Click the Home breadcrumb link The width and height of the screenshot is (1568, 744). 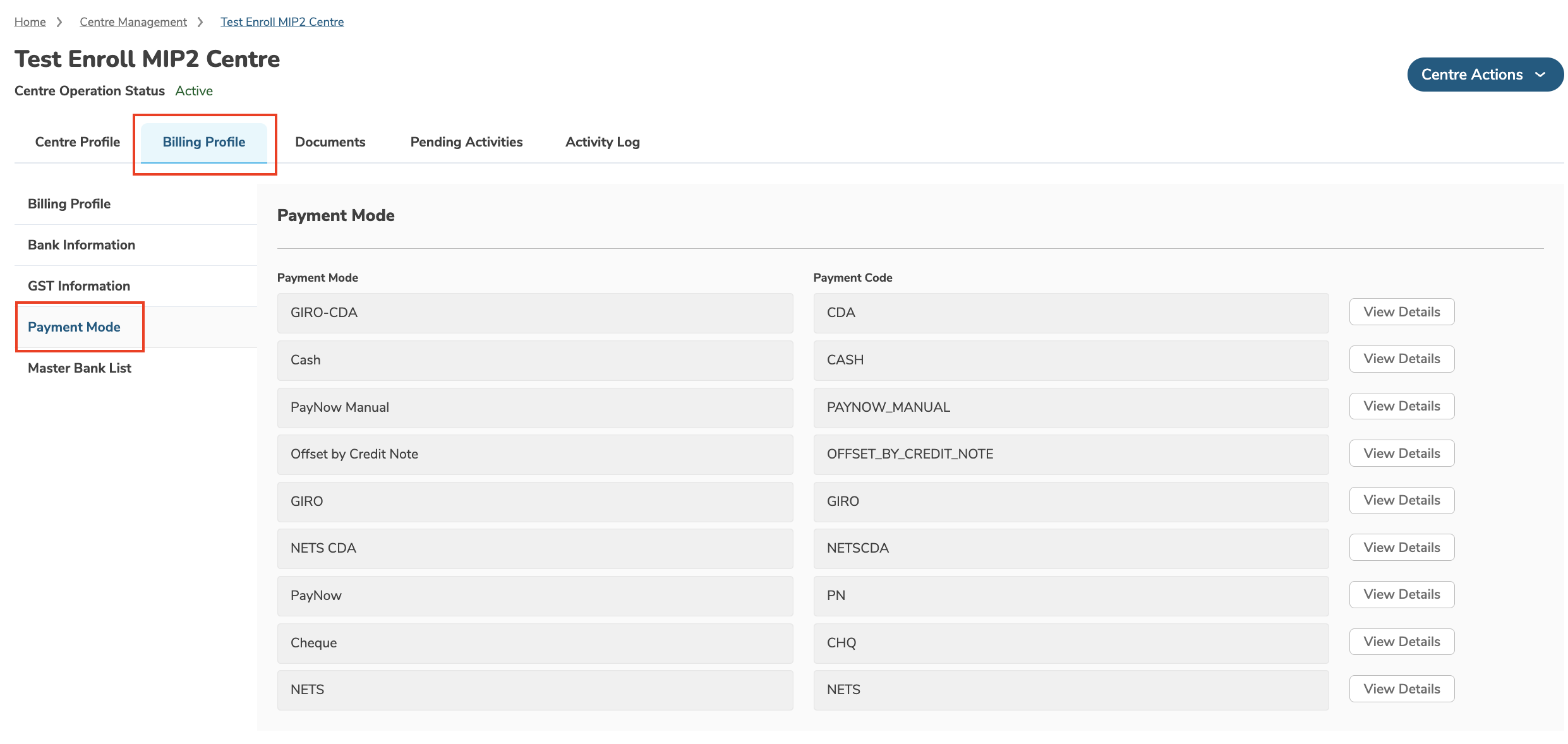click(30, 22)
